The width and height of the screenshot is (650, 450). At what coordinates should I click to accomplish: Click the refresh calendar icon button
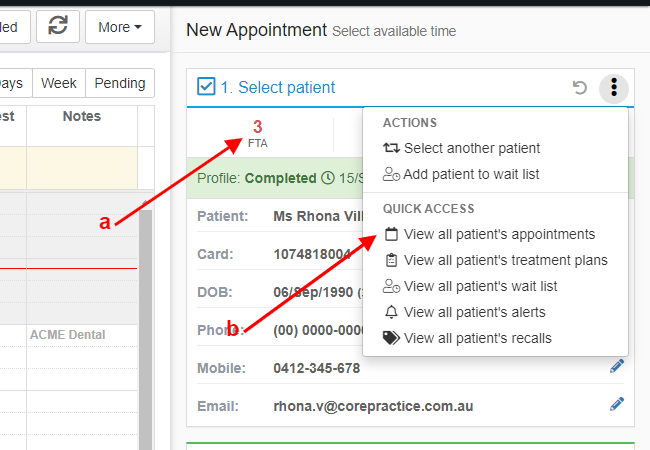point(58,27)
